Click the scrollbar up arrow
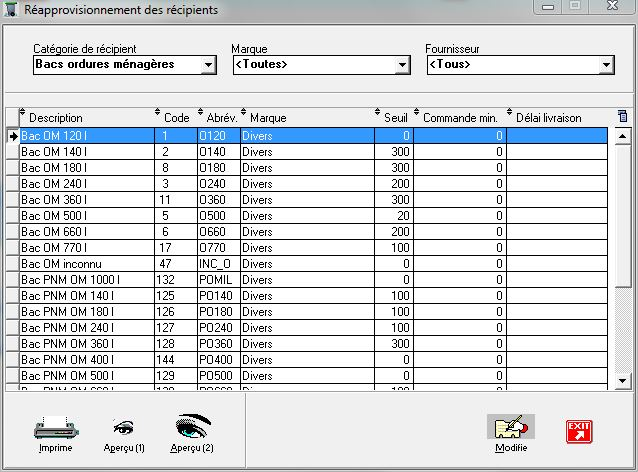The width and height of the screenshot is (638, 472). (623, 135)
